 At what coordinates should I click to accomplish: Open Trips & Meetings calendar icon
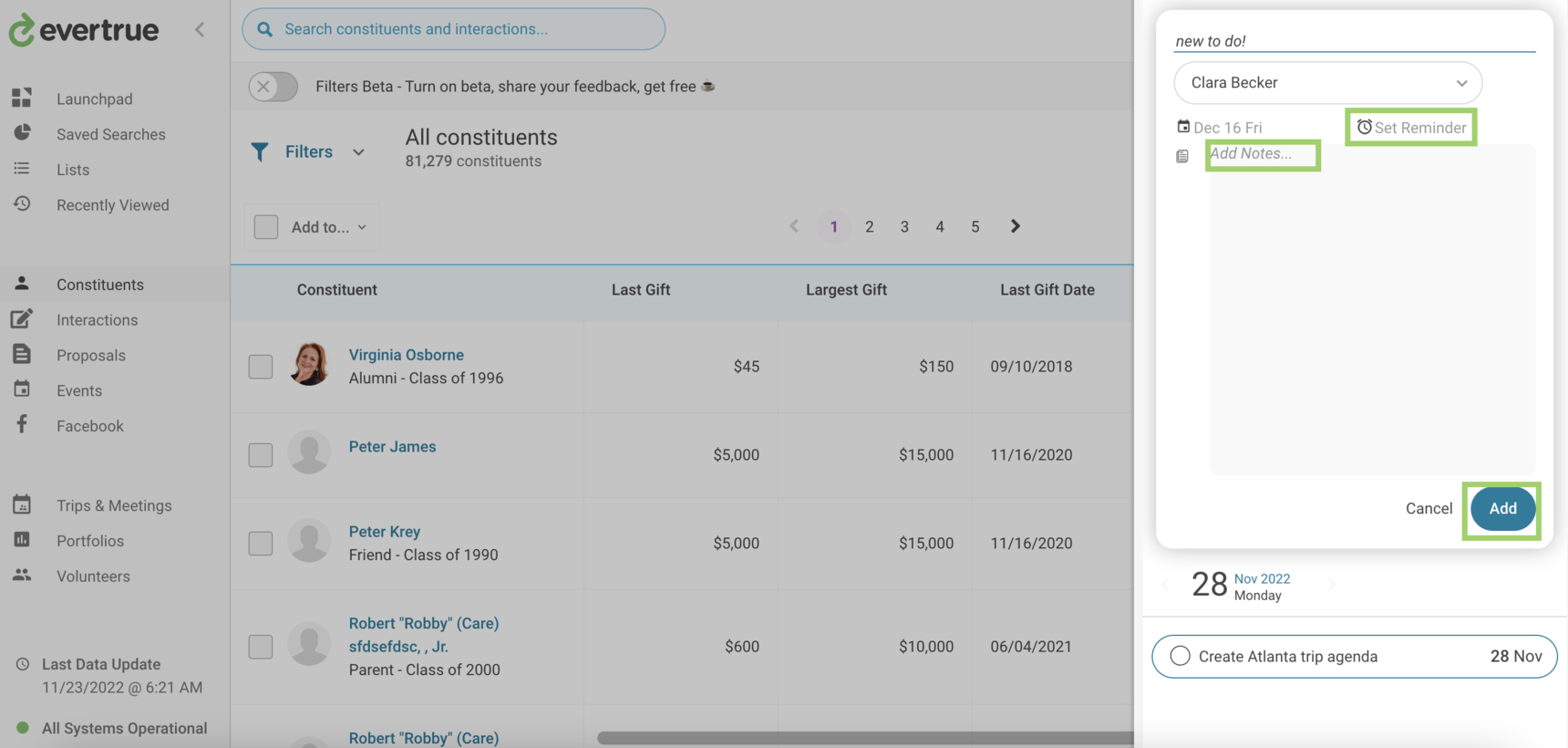pyautogui.click(x=22, y=504)
